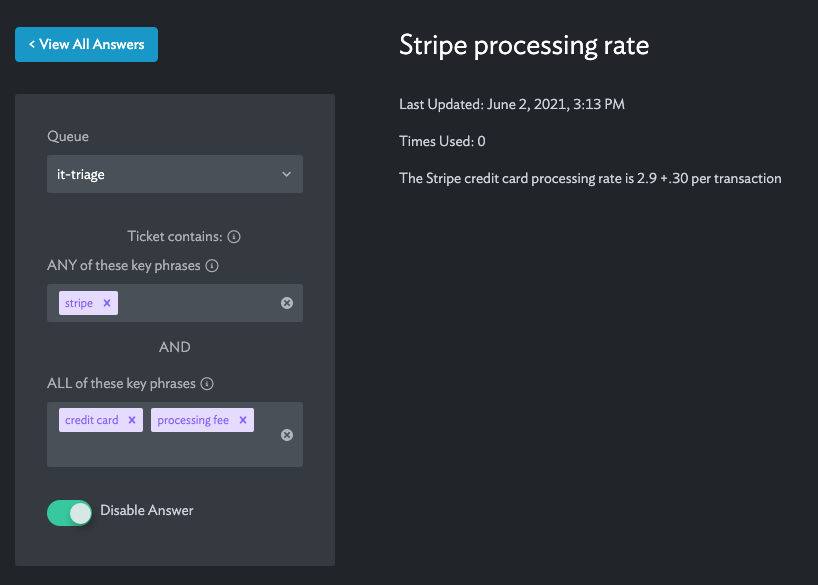This screenshot has width=818, height=585.
Task: Click the Stripe answer body text
Action: 590,178
